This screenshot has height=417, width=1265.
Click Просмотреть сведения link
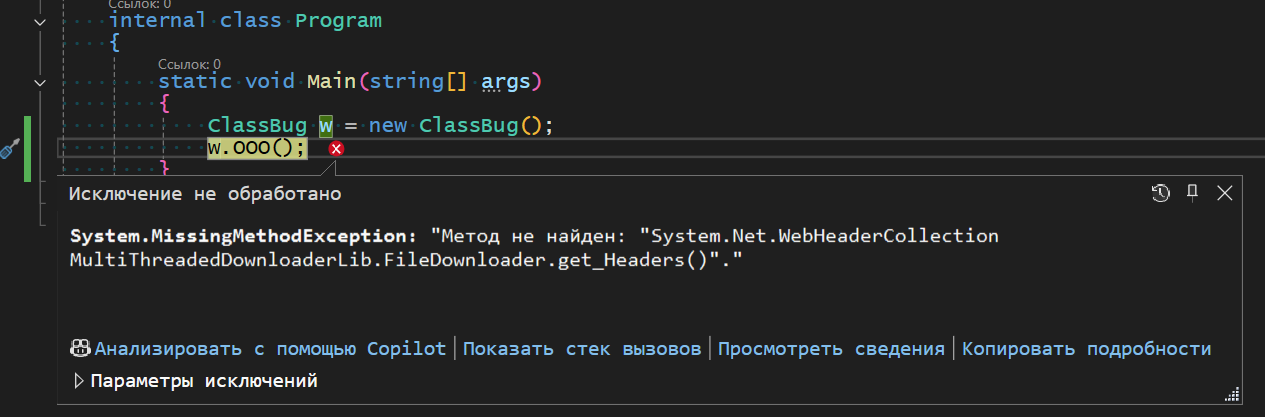click(x=831, y=349)
